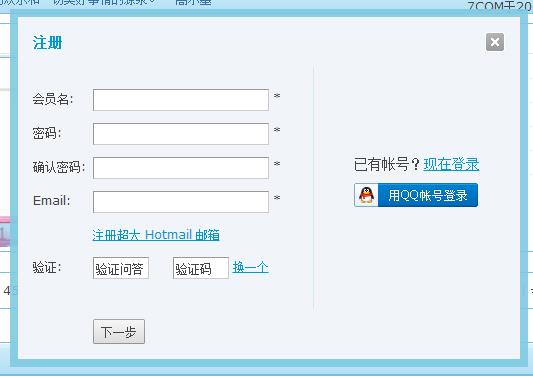Click the 下一步 button

119,331
